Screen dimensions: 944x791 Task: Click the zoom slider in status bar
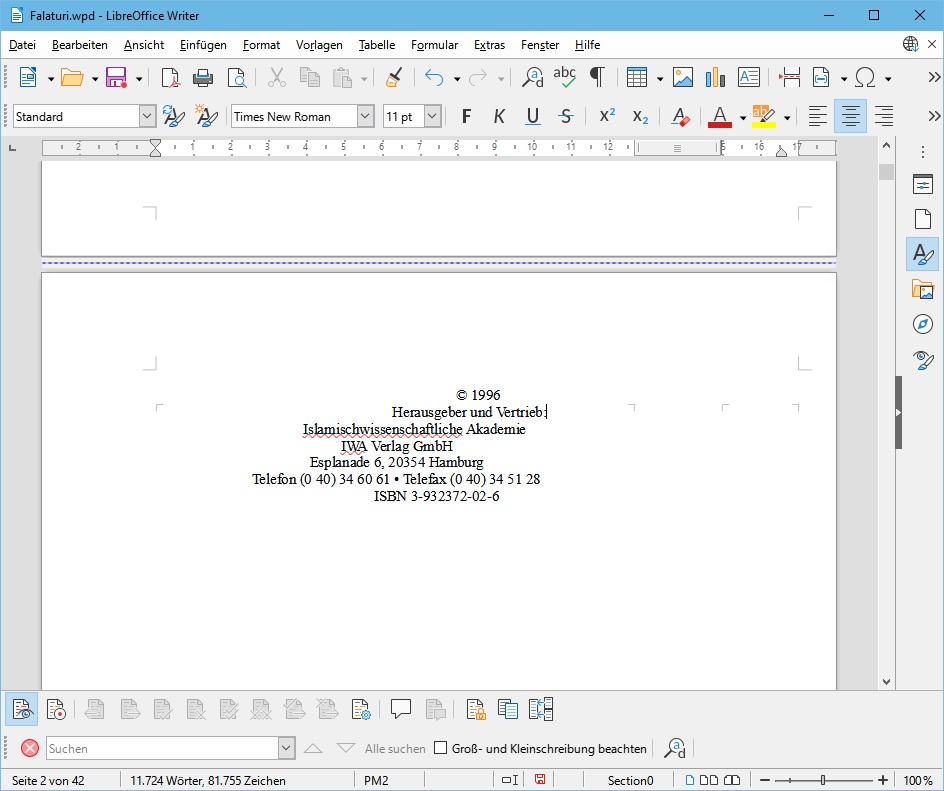point(822,780)
